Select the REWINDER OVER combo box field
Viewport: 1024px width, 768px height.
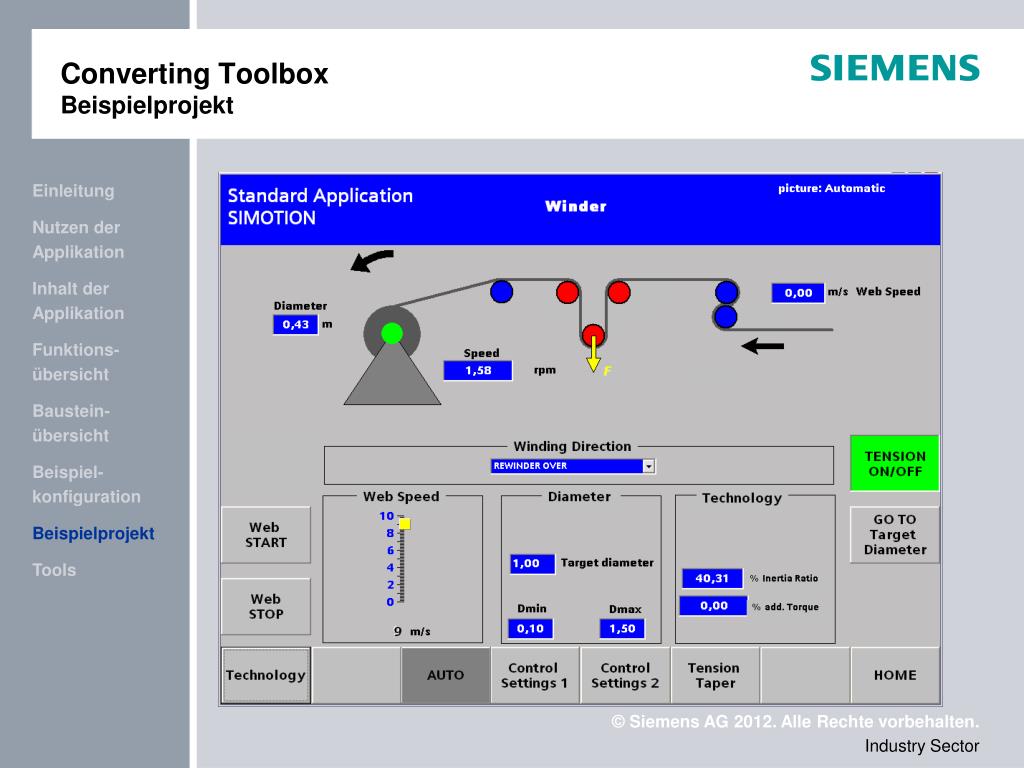point(573,466)
